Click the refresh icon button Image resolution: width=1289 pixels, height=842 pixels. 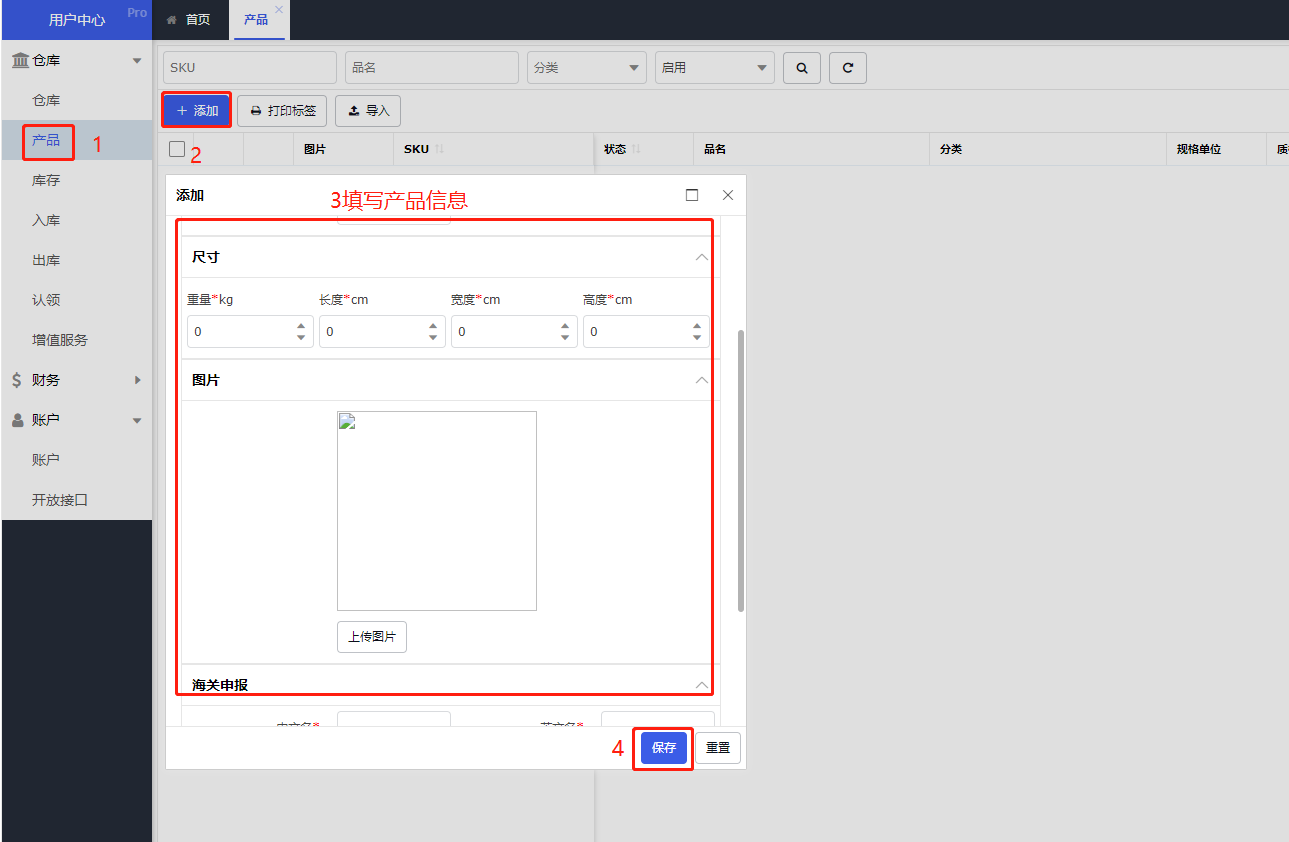coord(848,68)
